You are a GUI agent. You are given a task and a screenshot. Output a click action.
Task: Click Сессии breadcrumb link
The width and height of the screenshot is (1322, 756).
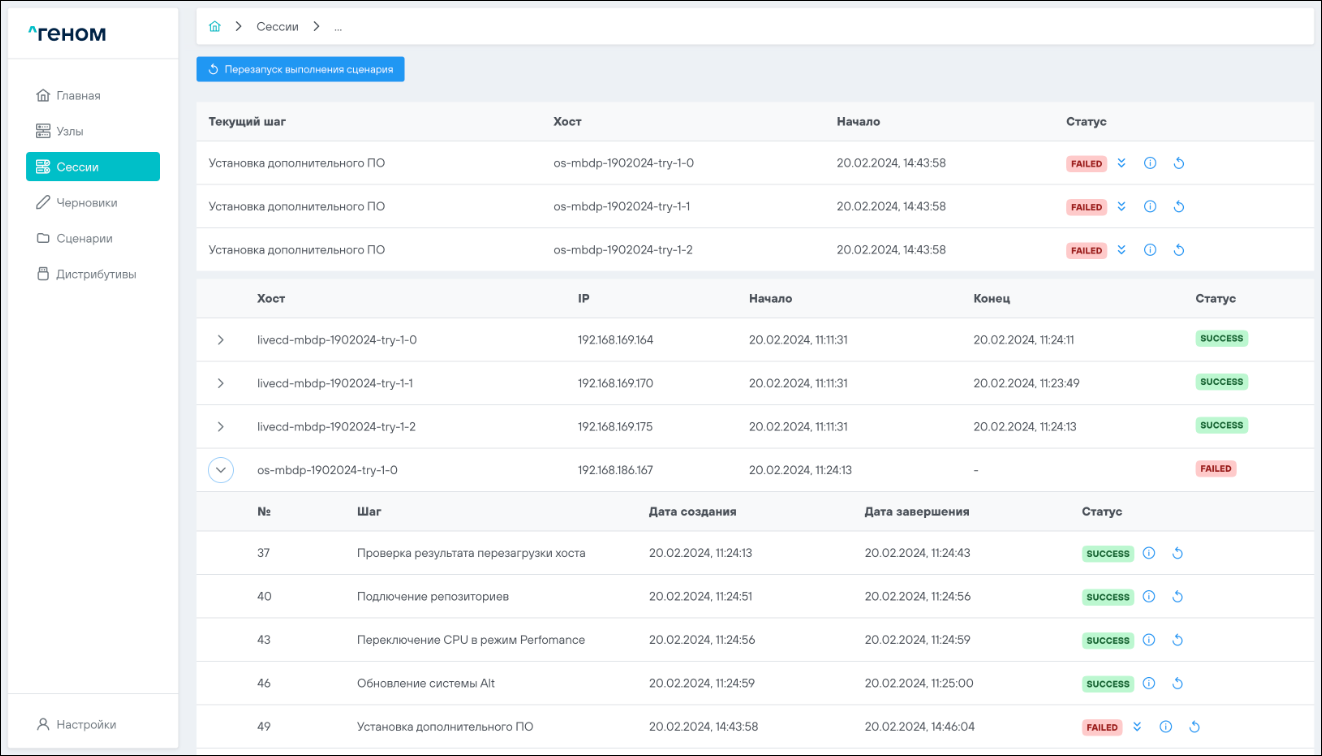pos(277,27)
